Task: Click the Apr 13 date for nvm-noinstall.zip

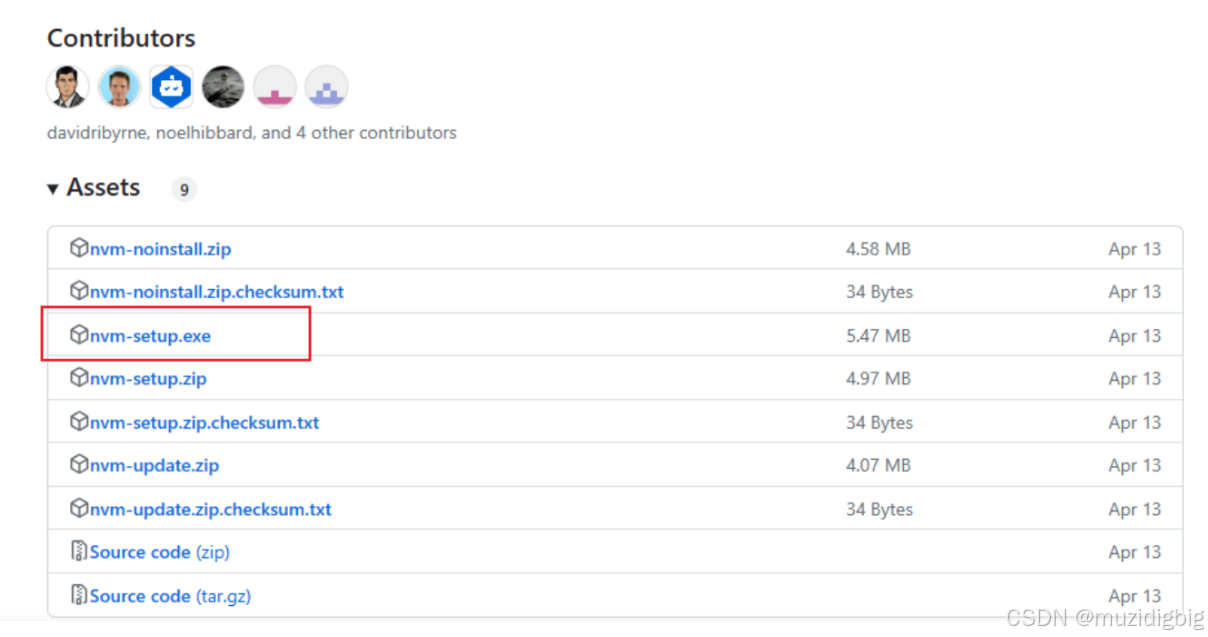Action: tap(1135, 249)
